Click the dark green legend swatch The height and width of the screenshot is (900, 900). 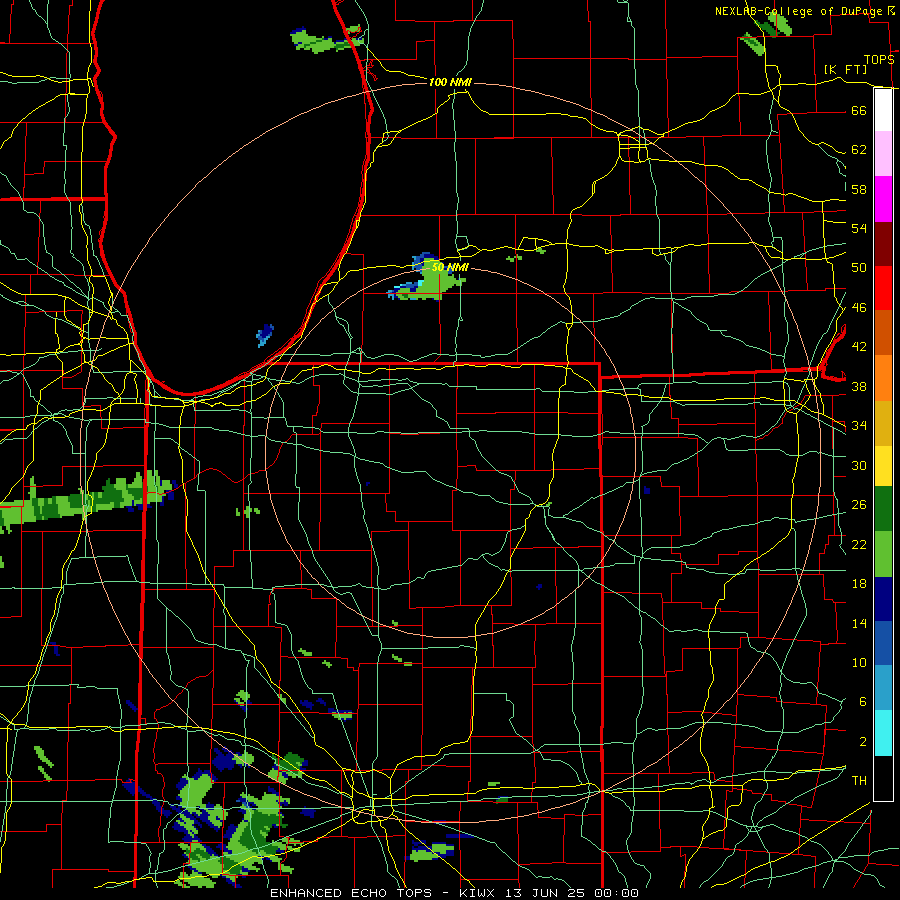883,509
